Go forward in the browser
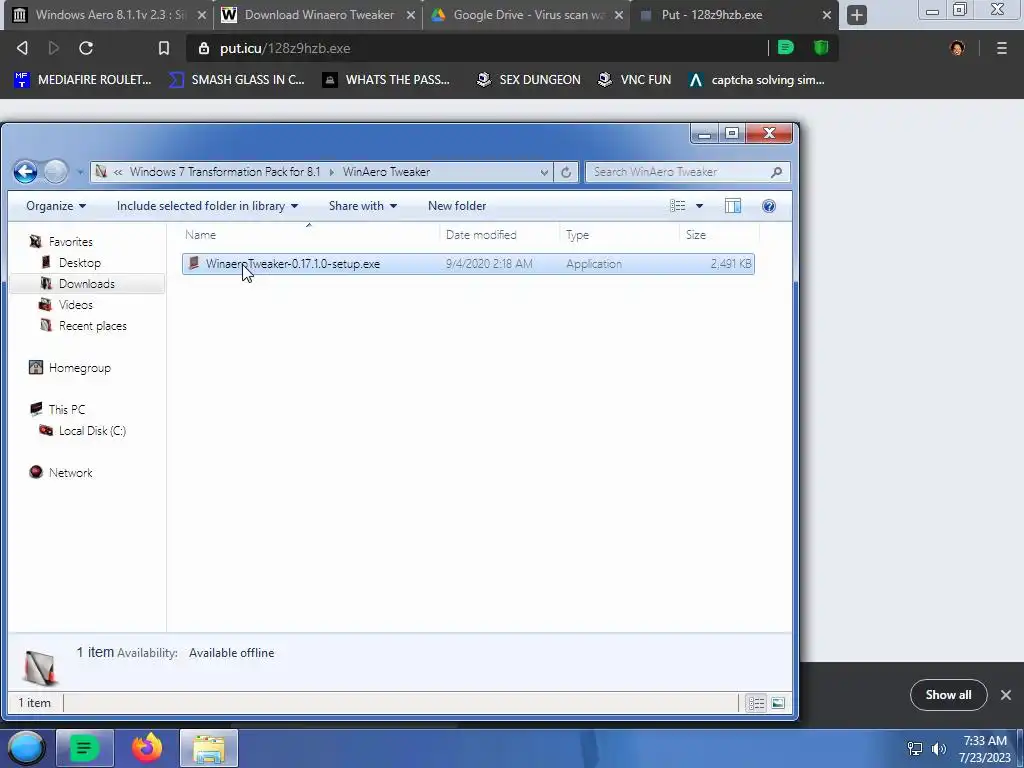 [54, 48]
